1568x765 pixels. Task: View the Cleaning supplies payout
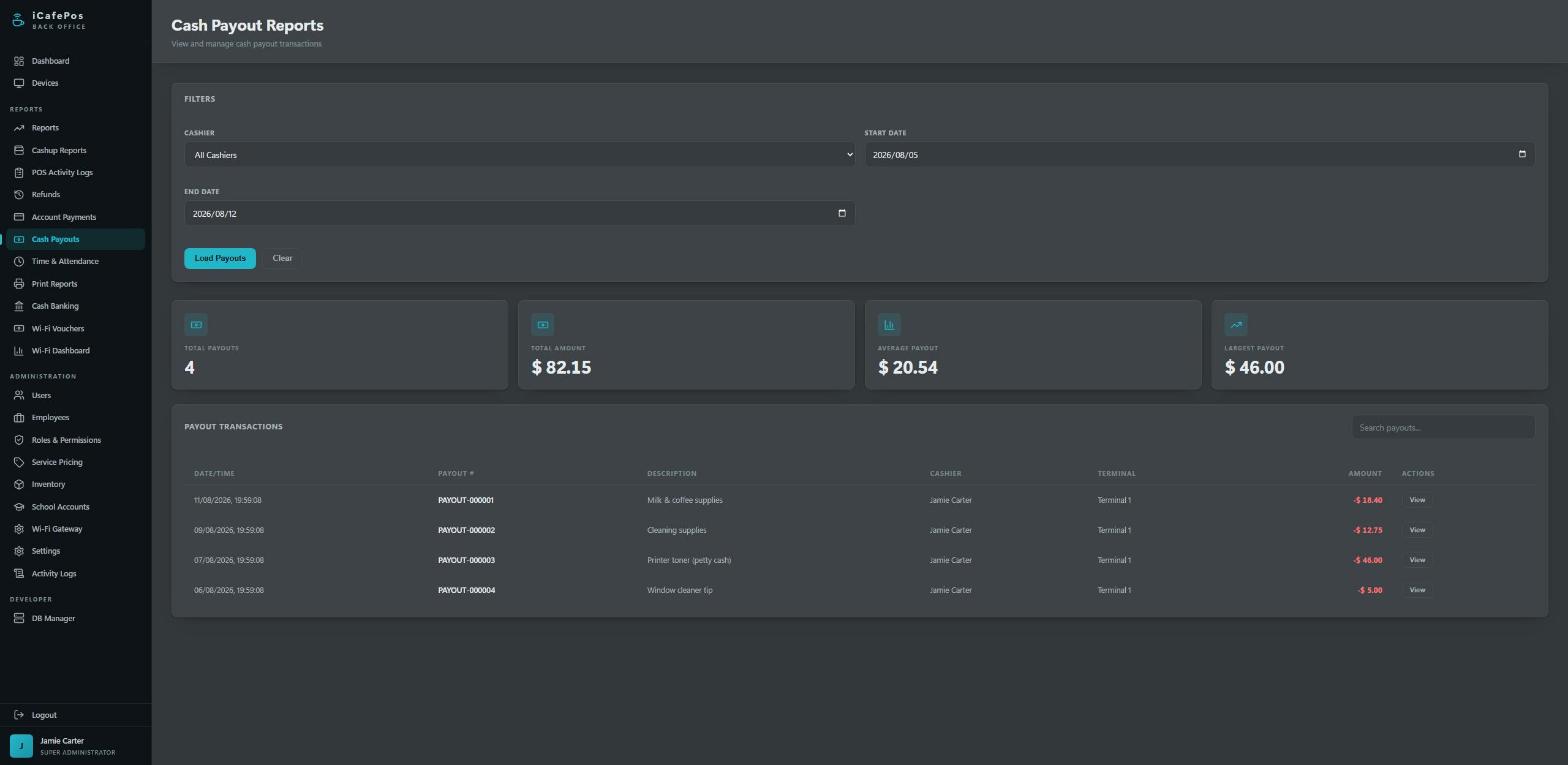pyautogui.click(x=1417, y=530)
